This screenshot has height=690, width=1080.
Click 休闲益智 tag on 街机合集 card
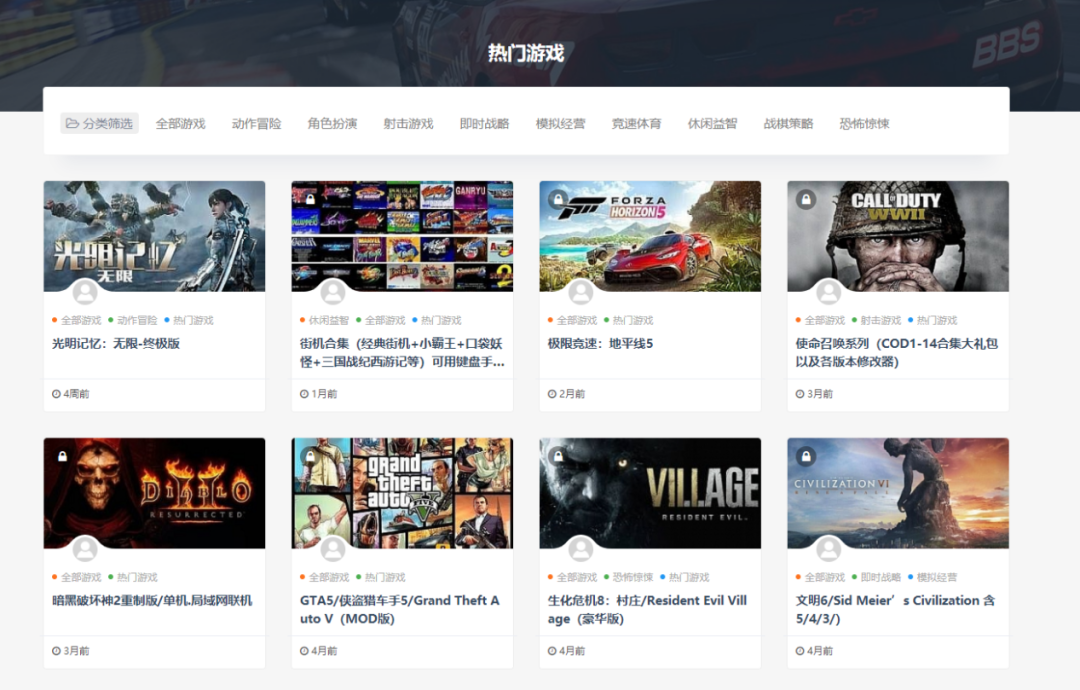329,320
